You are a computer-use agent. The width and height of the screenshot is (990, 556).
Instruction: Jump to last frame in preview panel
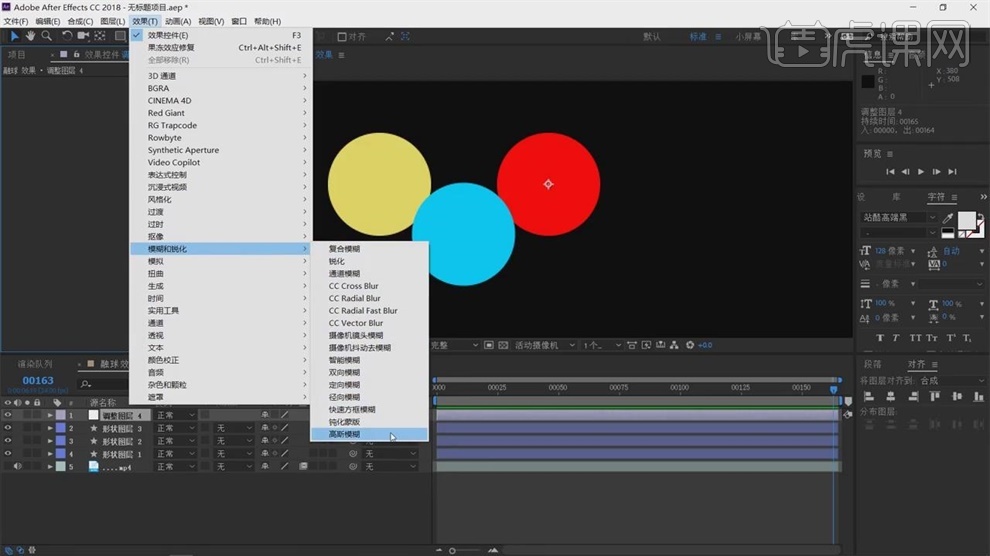953,171
